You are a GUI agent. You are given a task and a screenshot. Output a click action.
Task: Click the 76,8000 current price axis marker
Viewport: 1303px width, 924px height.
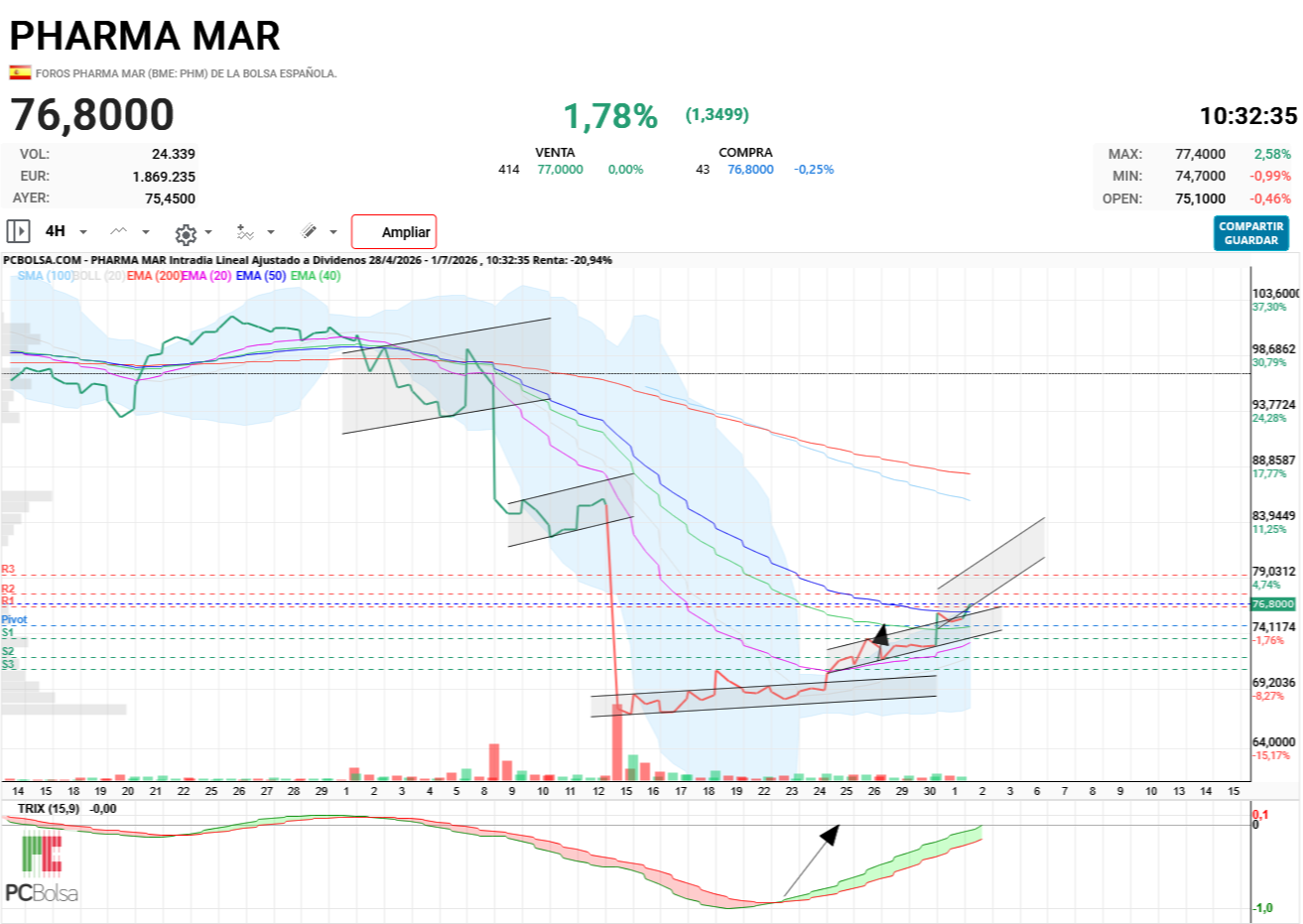pos(1273,603)
